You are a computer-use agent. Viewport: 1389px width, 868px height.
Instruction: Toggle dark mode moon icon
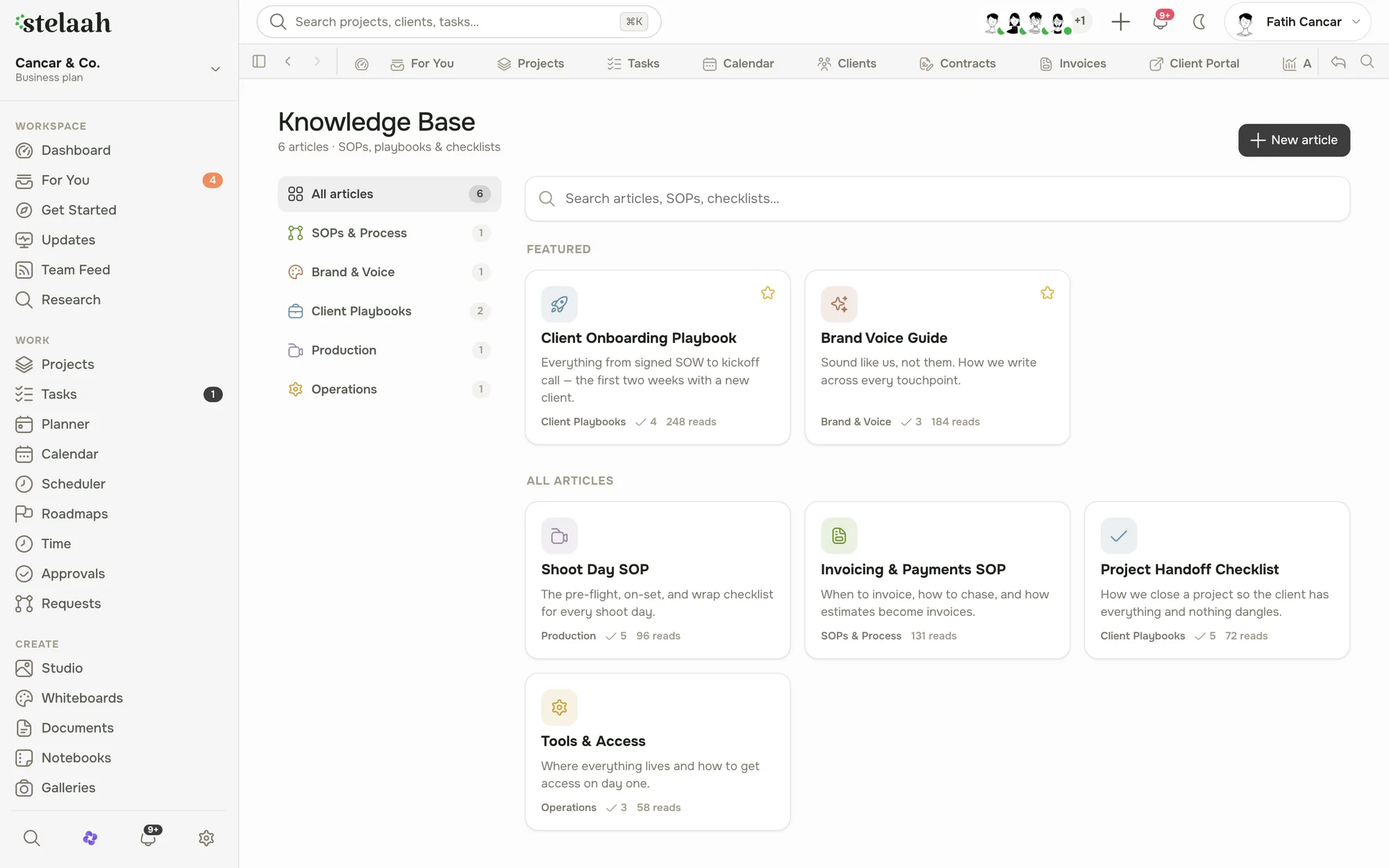[x=1199, y=22]
